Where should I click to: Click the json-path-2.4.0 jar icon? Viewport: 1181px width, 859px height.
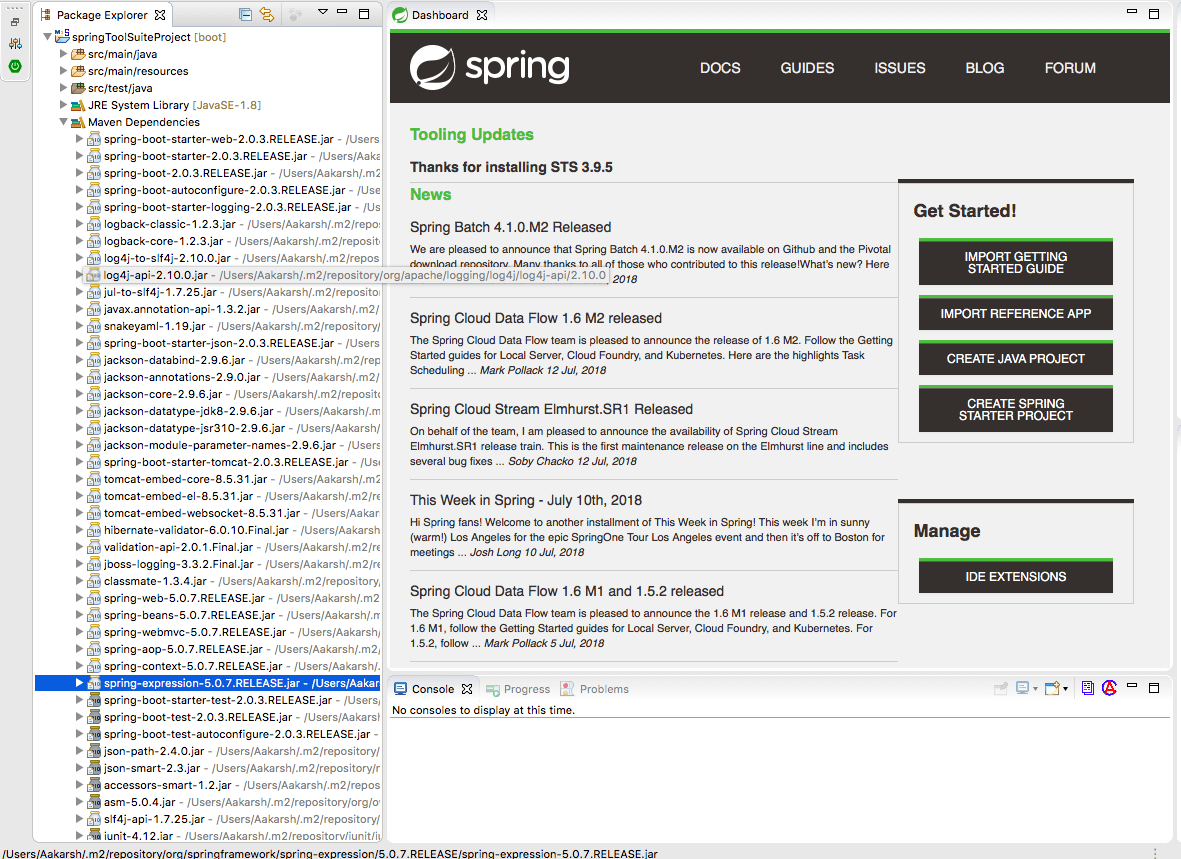click(x=93, y=751)
